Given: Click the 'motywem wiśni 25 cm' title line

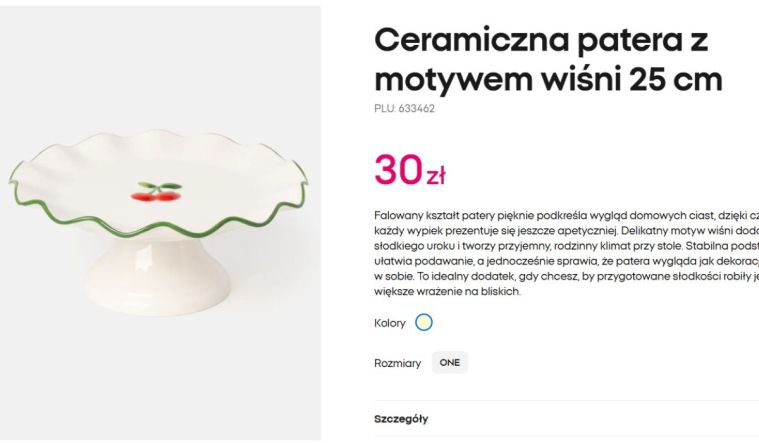Looking at the screenshot, I should [548, 79].
